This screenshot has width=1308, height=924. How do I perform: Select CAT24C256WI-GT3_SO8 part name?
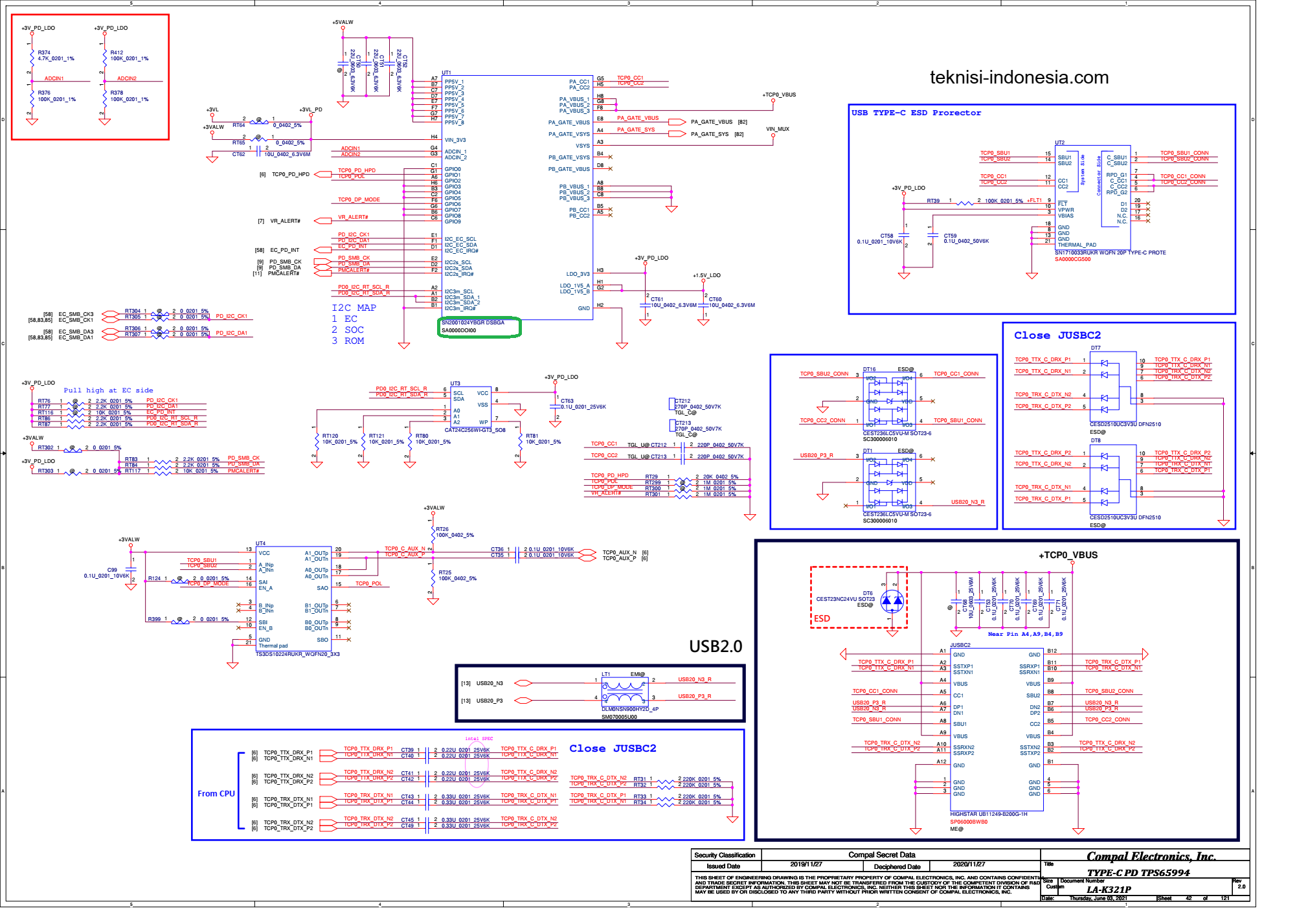475,430
